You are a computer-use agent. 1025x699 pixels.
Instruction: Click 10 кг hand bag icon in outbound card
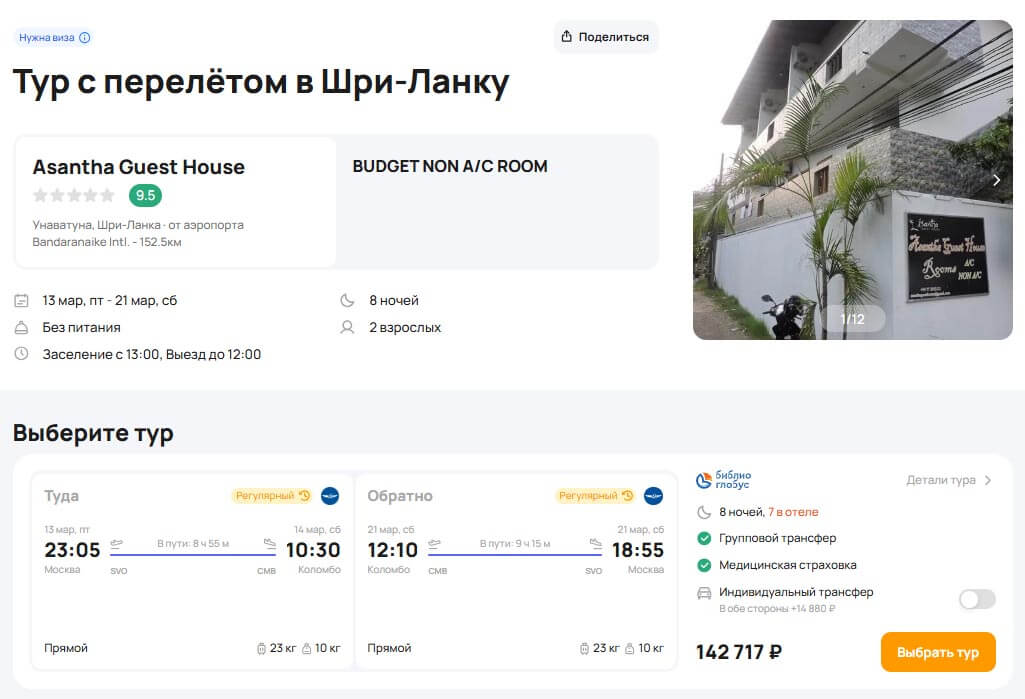pos(307,649)
